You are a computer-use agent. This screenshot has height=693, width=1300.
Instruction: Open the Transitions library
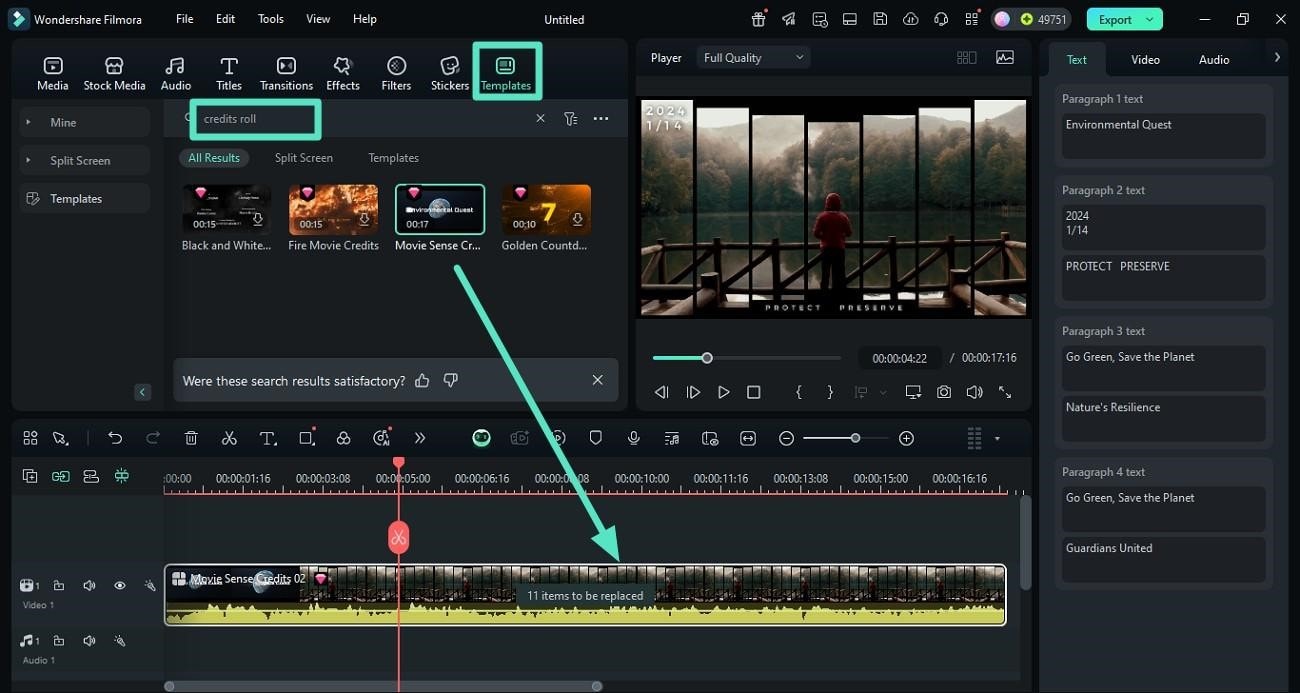(286, 73)
